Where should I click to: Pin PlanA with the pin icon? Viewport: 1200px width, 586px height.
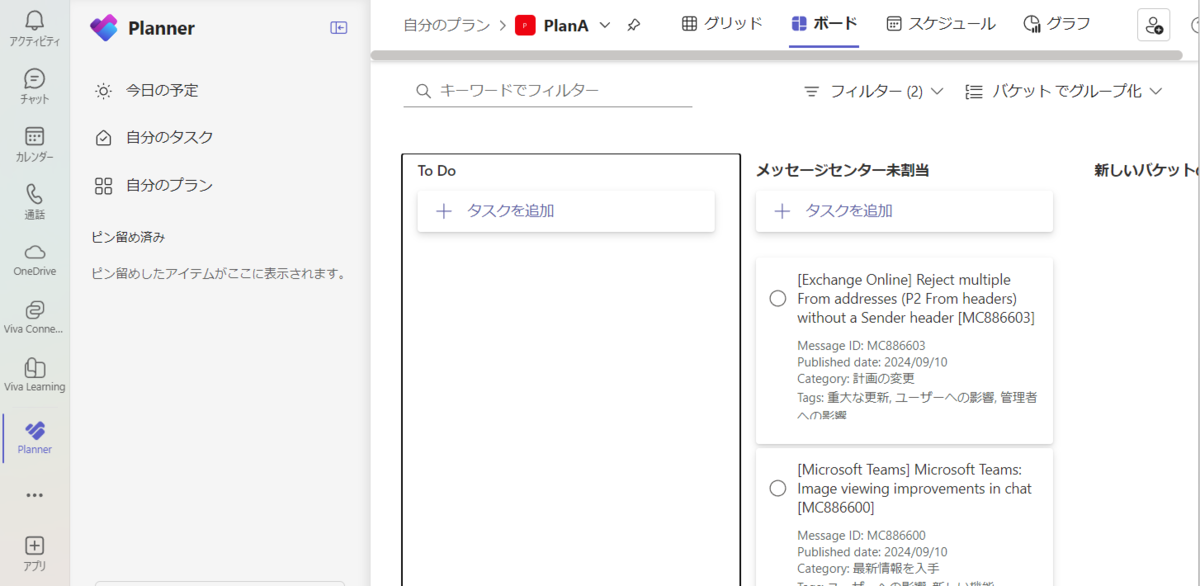click(x=634, y=25)
